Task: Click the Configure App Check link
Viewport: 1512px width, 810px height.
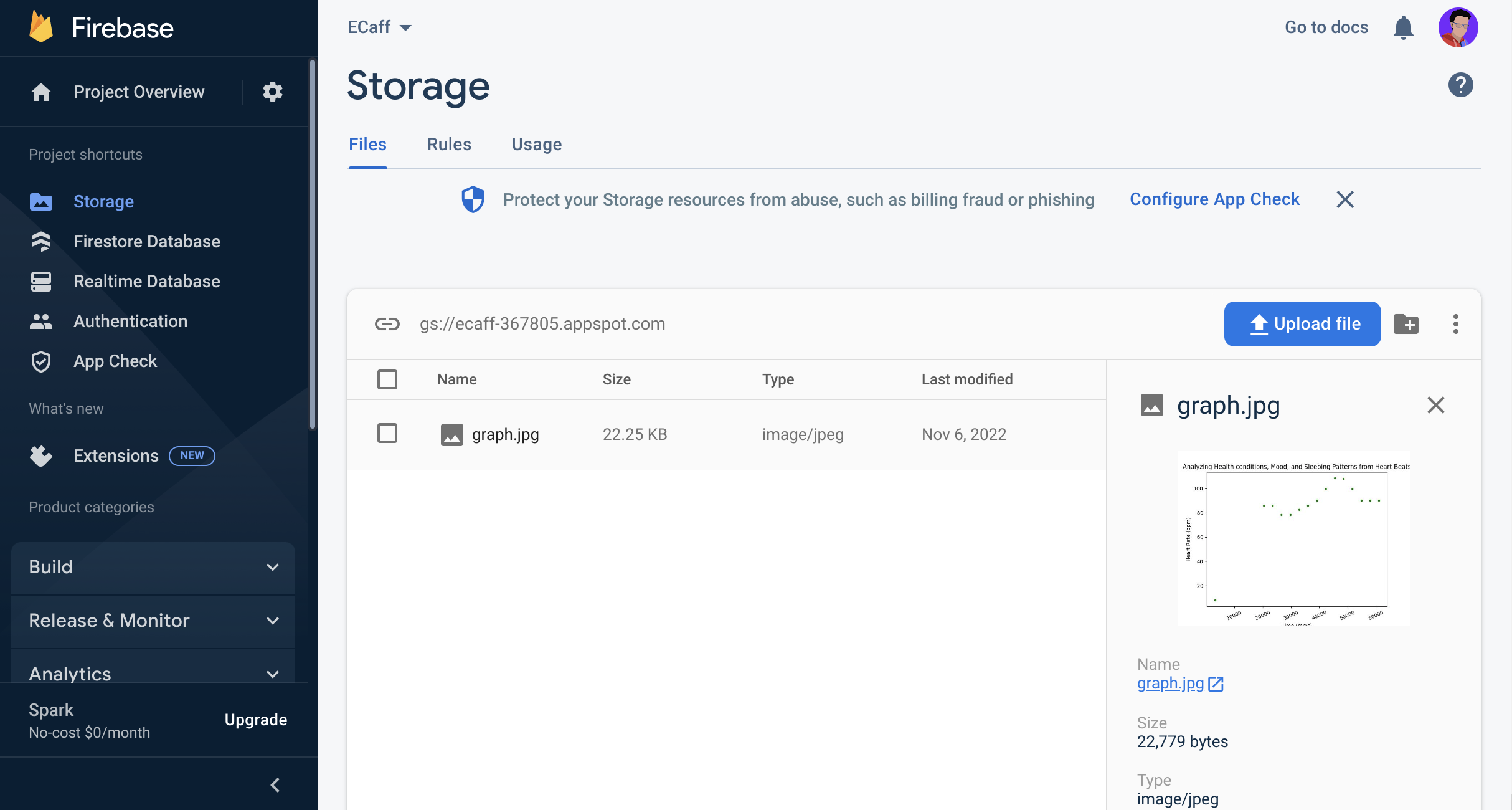Action: click(1214, 199)
